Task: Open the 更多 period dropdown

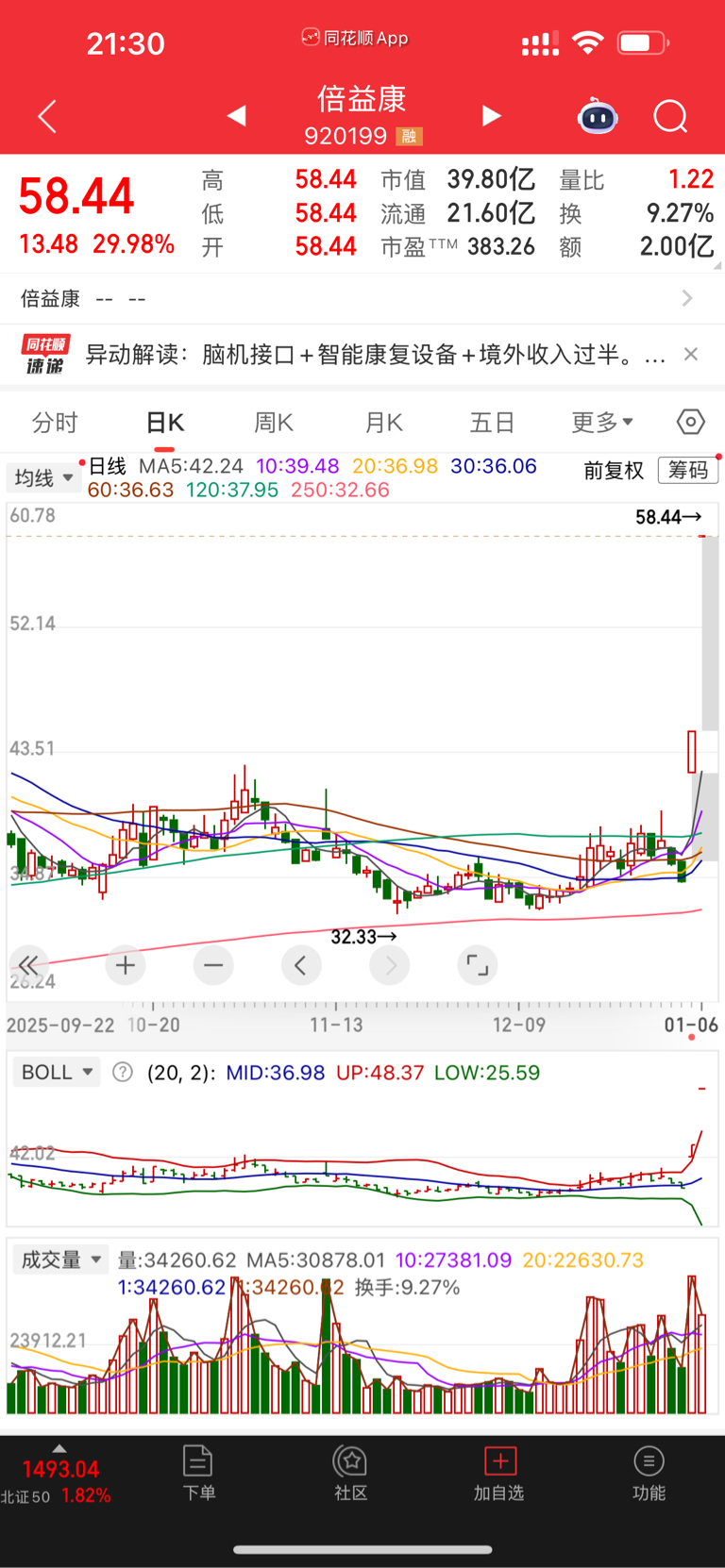Action: (602, 423)
